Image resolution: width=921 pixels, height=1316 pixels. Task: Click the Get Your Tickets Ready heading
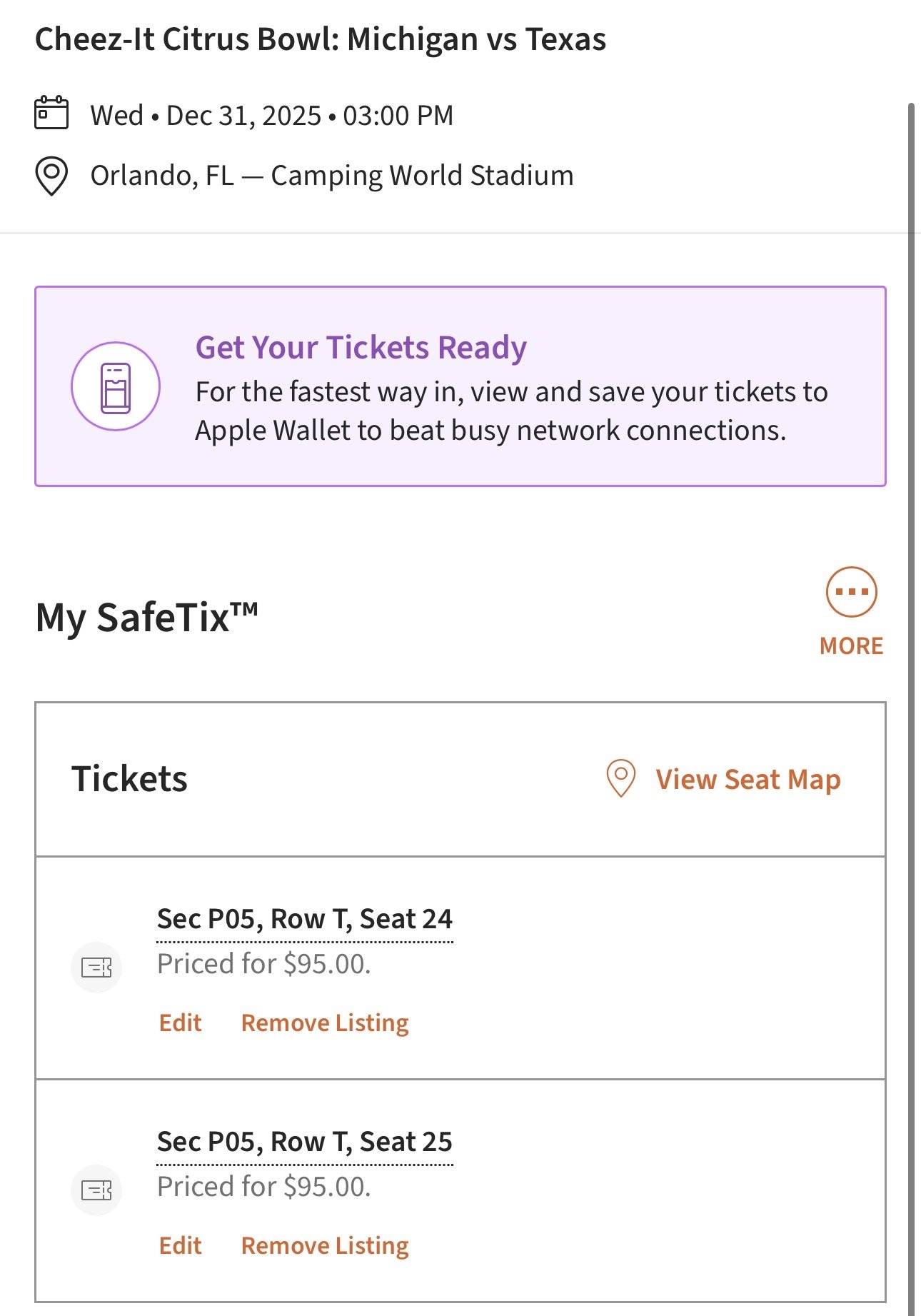coord(361,348)
